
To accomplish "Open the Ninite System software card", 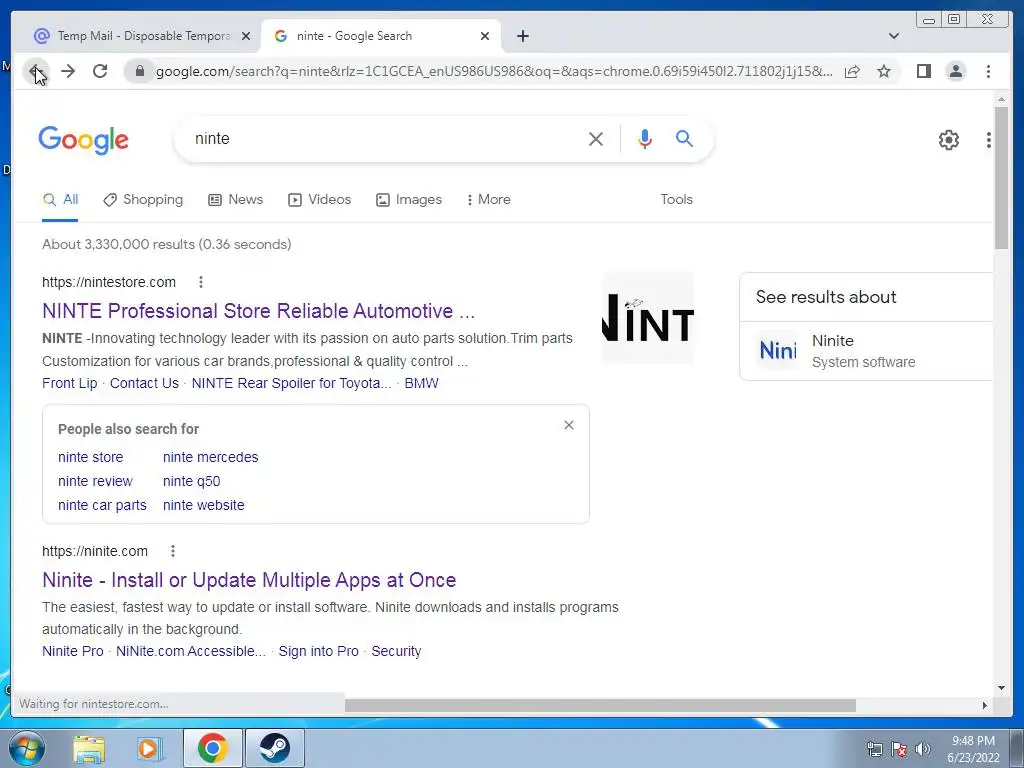I will pyautogui.click(x=866, y=351).
